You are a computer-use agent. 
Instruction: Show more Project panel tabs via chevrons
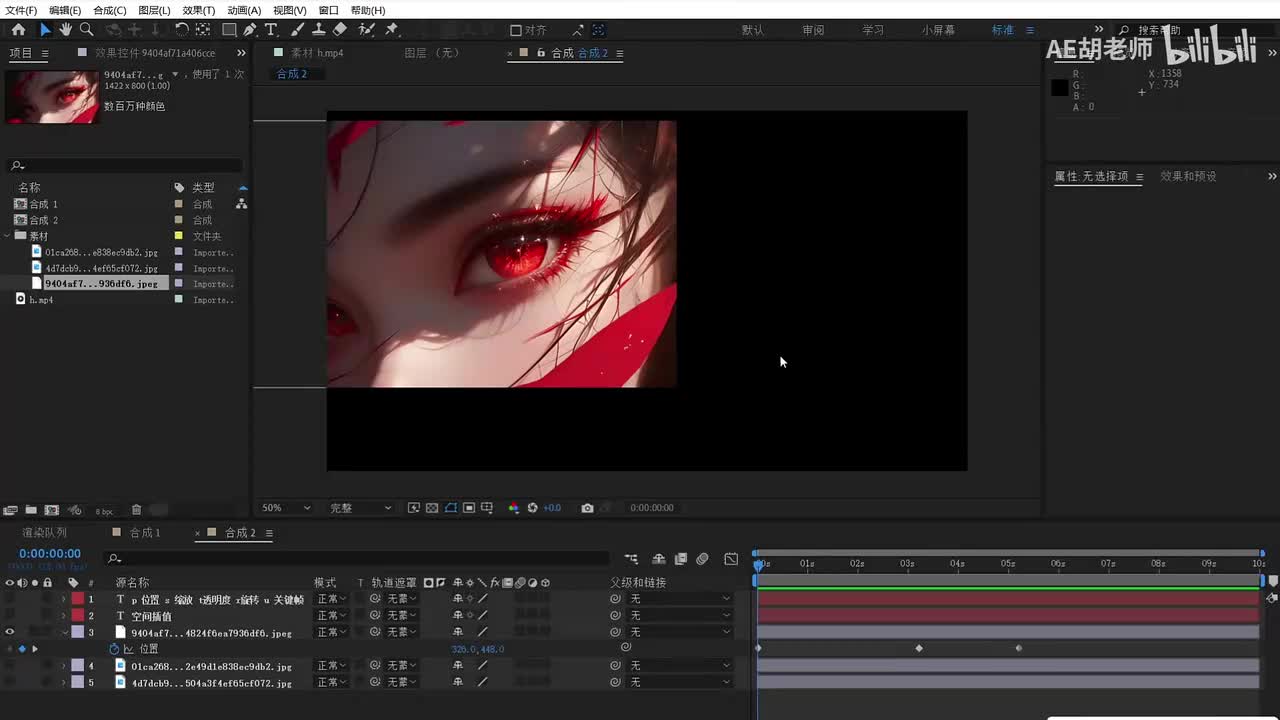[x=241, y=53]
